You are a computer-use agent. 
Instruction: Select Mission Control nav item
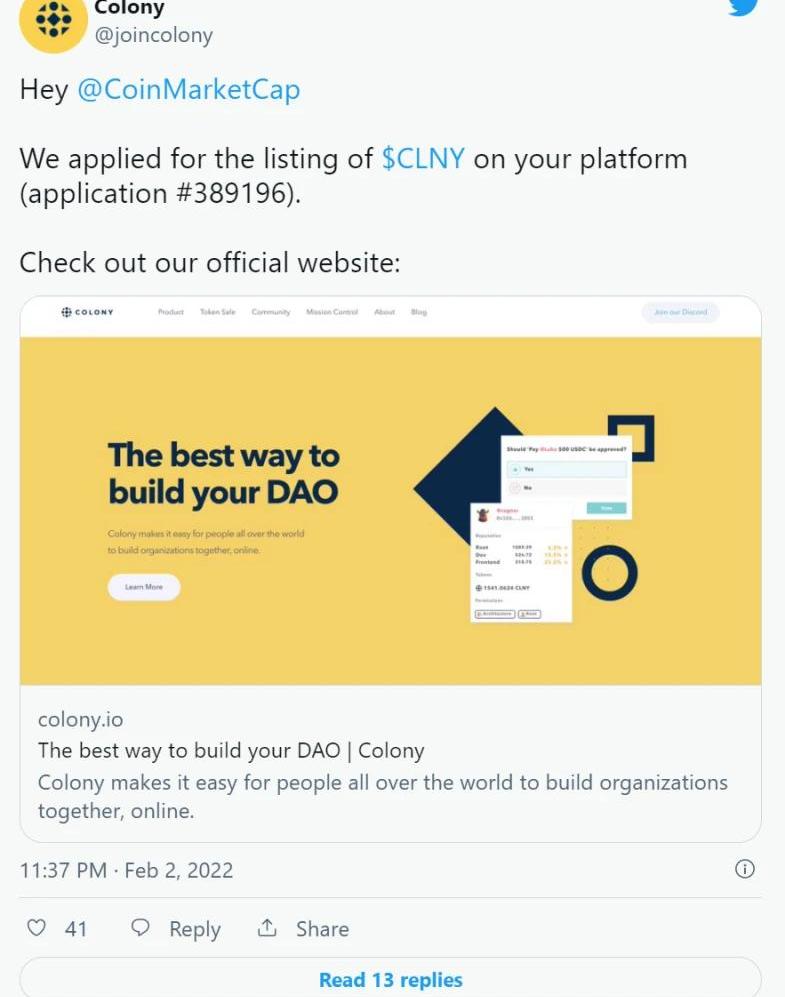pos(332,312)
